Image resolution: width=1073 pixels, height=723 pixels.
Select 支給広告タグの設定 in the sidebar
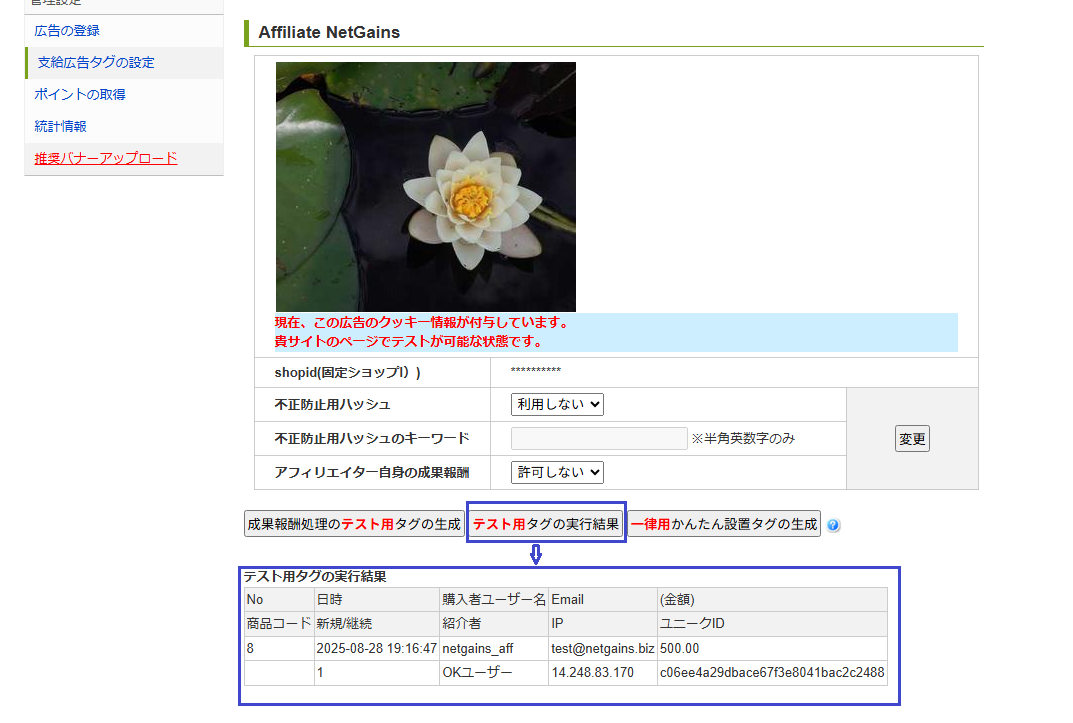pyautogui.click(x=96, y=63)
